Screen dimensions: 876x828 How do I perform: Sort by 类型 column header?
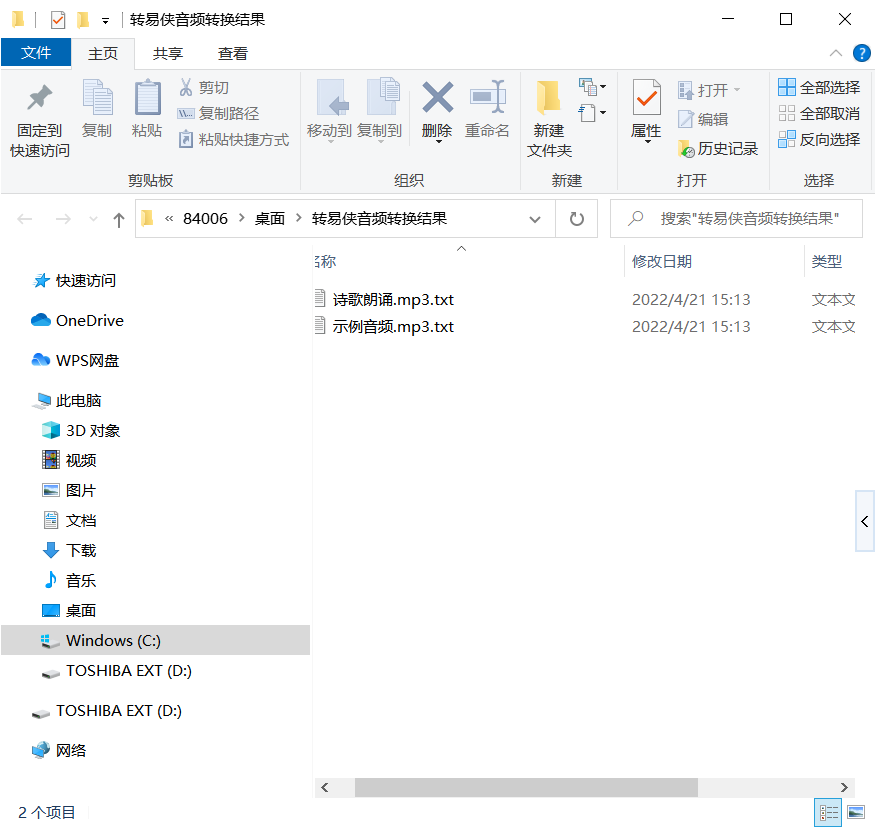pyautogui.click(x=826, y=261)
